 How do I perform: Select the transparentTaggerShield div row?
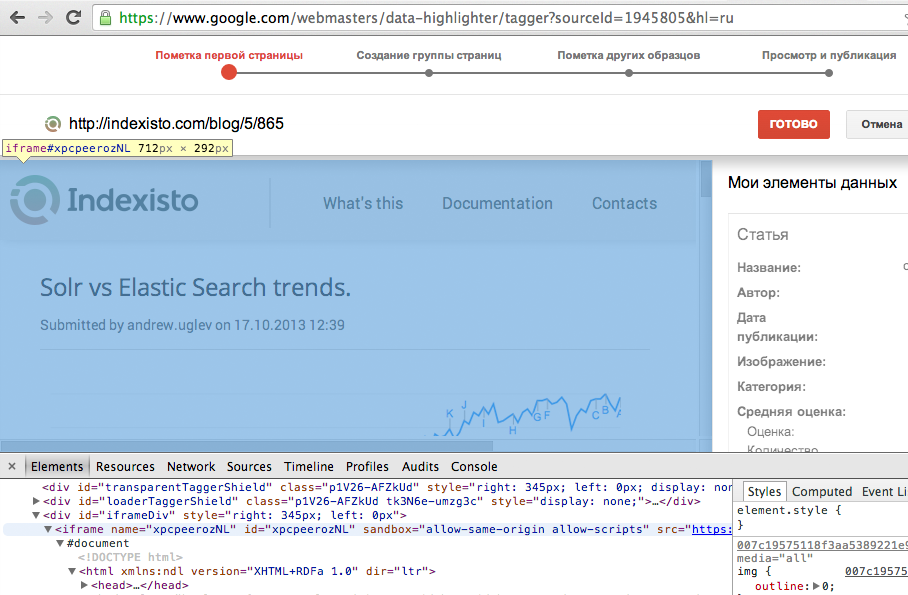tap(387, 487)
